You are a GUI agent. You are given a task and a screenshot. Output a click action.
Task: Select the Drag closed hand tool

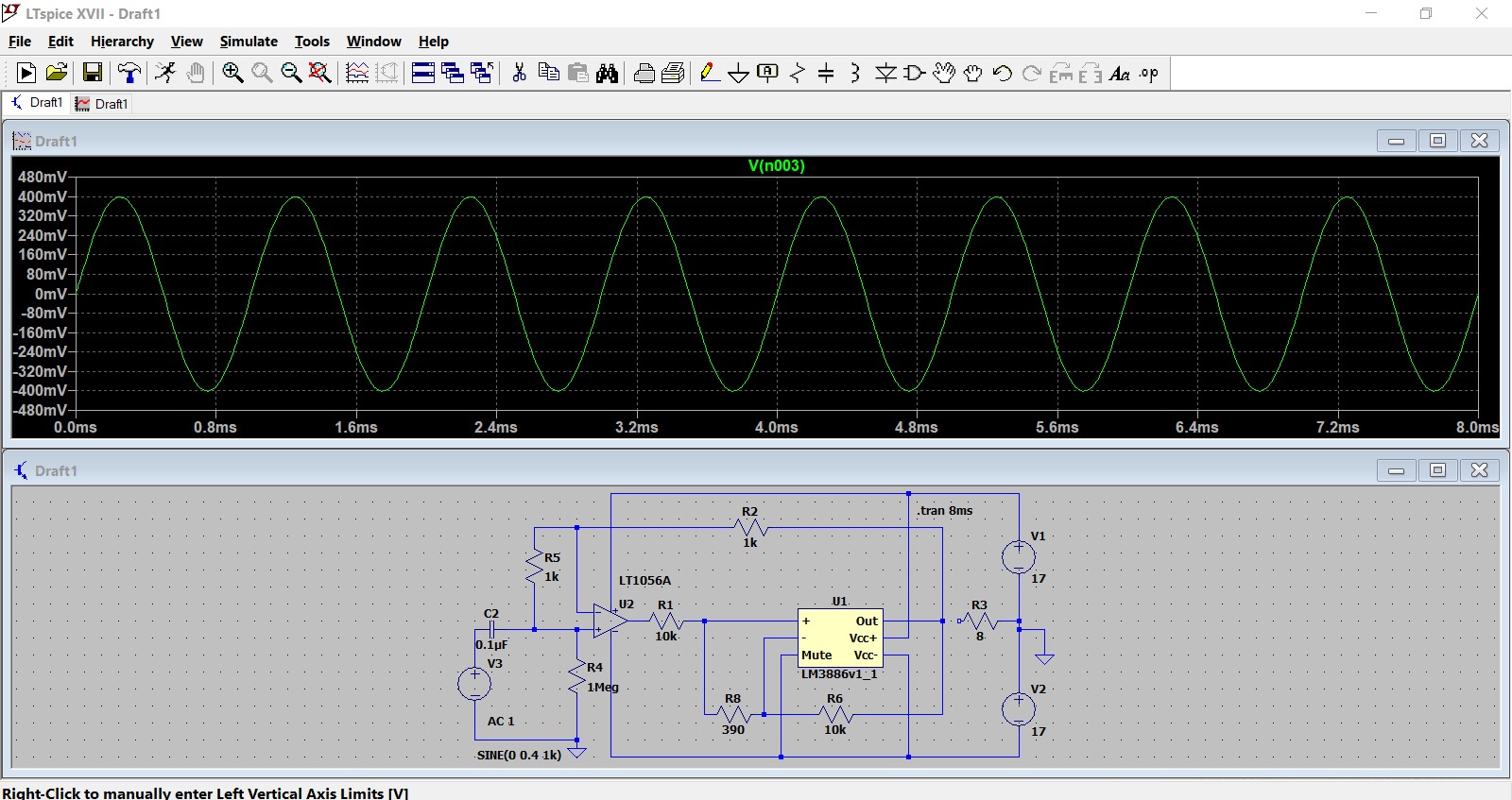[x=973, y=73]
